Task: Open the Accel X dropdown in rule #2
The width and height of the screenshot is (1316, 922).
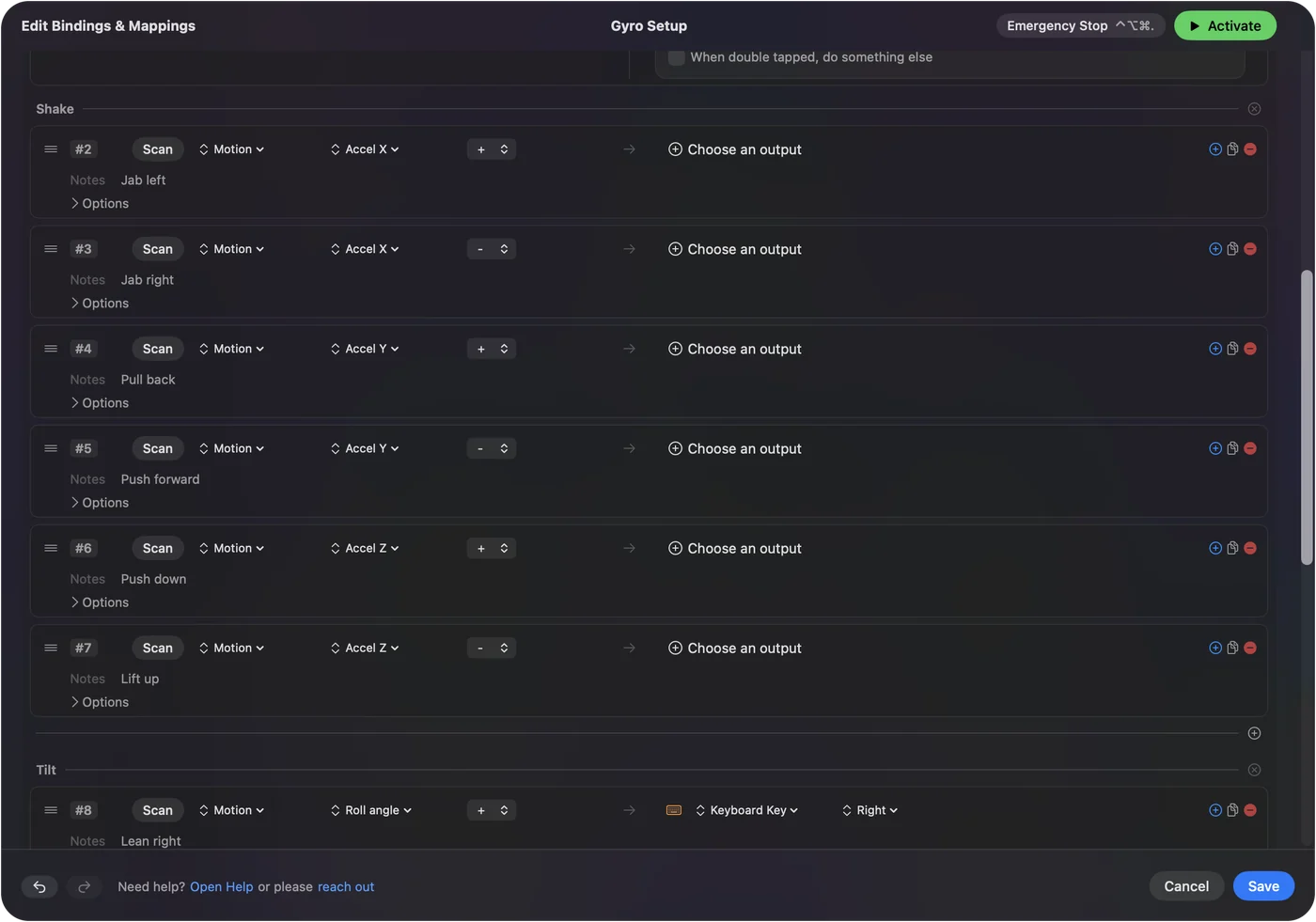Action: (x=365, y=149)
